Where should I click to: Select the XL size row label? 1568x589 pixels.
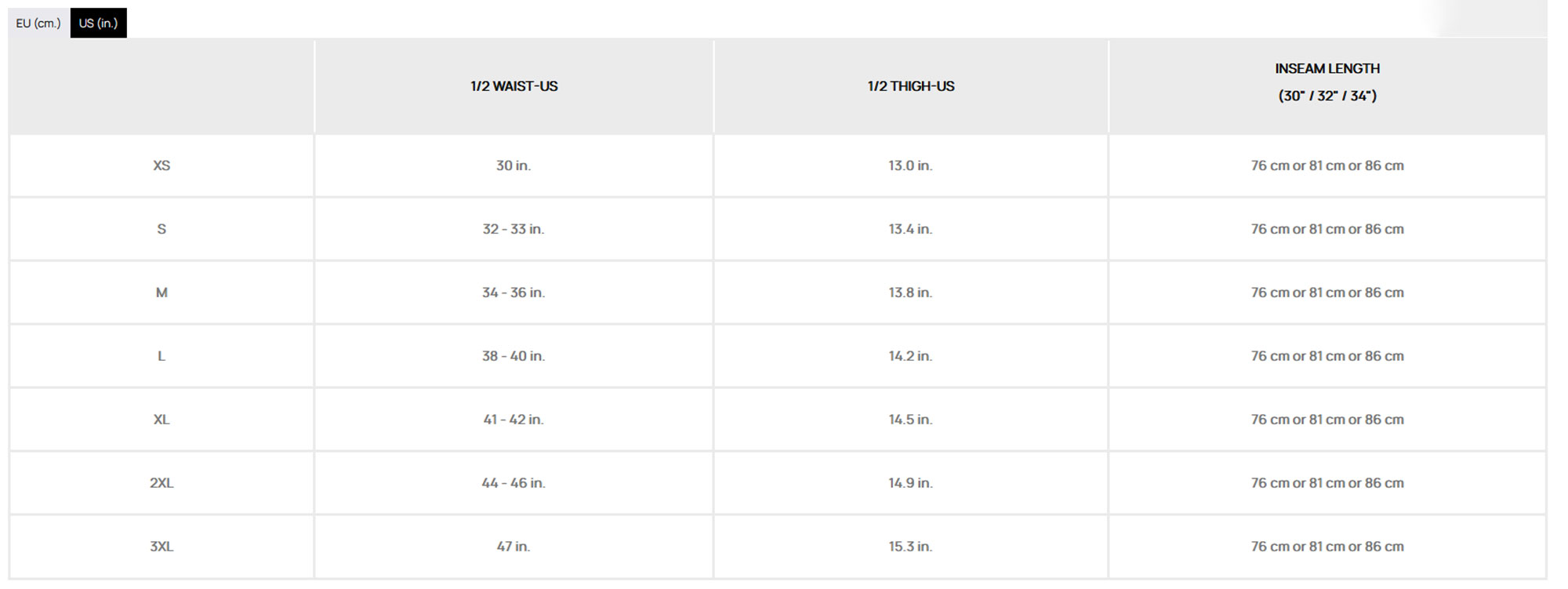coord(162,420)
